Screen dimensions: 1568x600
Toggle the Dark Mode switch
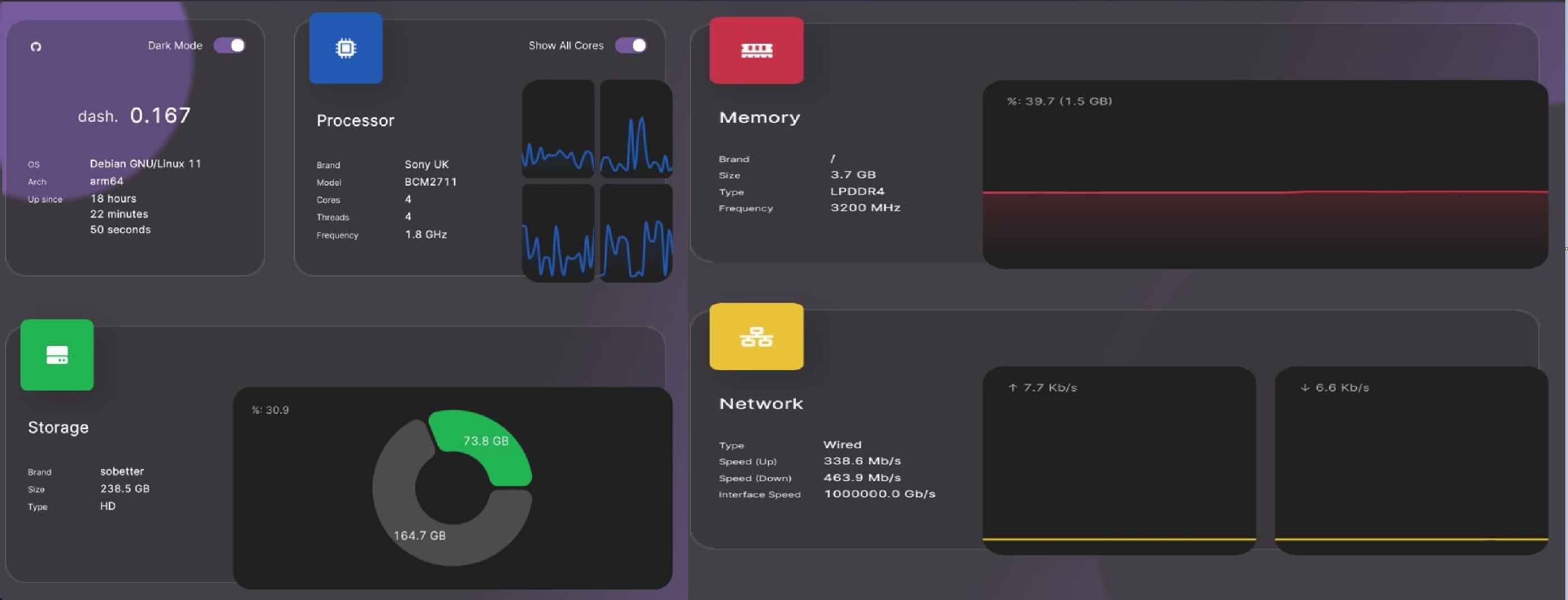(x=229, y=45)
